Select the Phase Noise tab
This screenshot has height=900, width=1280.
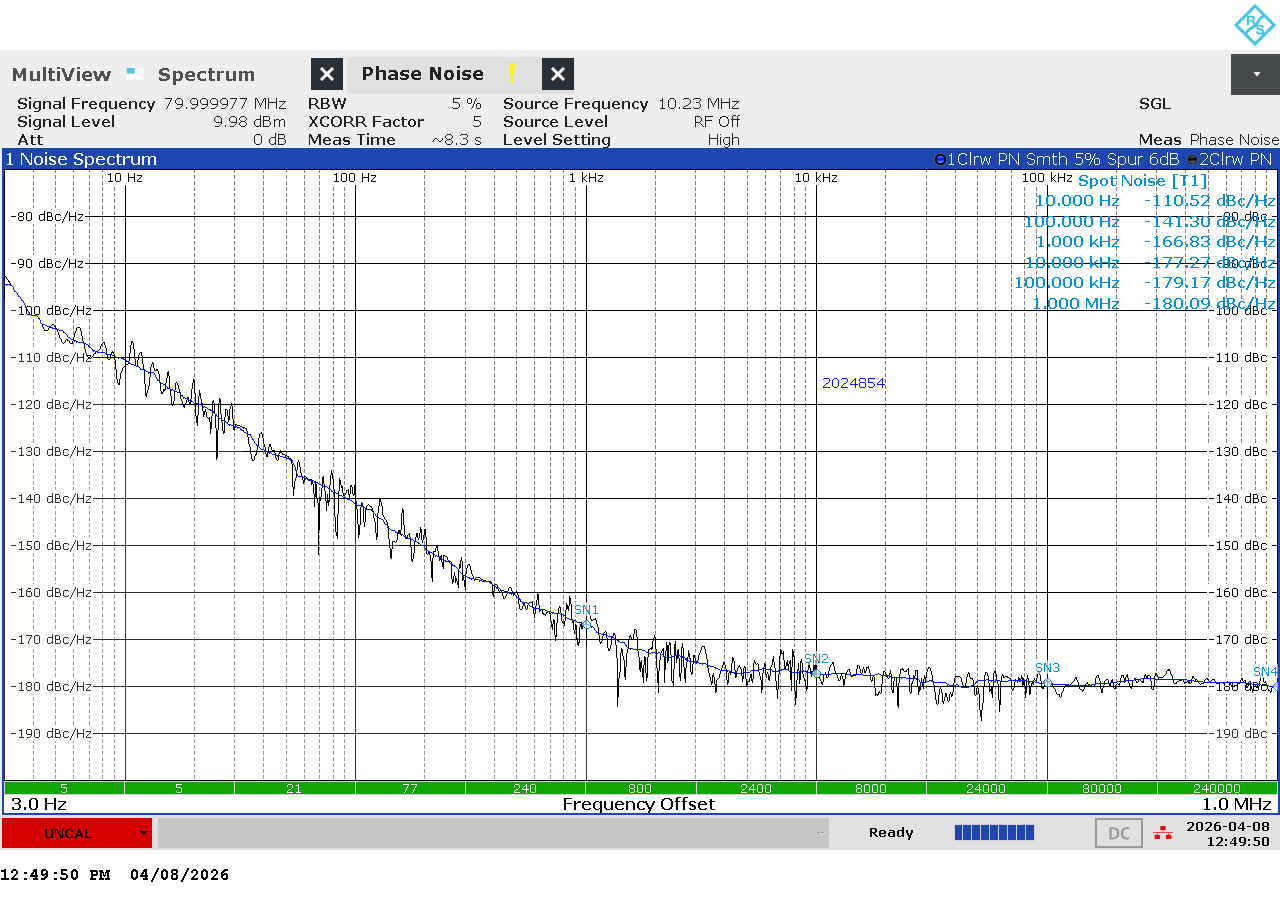(422, 74)
